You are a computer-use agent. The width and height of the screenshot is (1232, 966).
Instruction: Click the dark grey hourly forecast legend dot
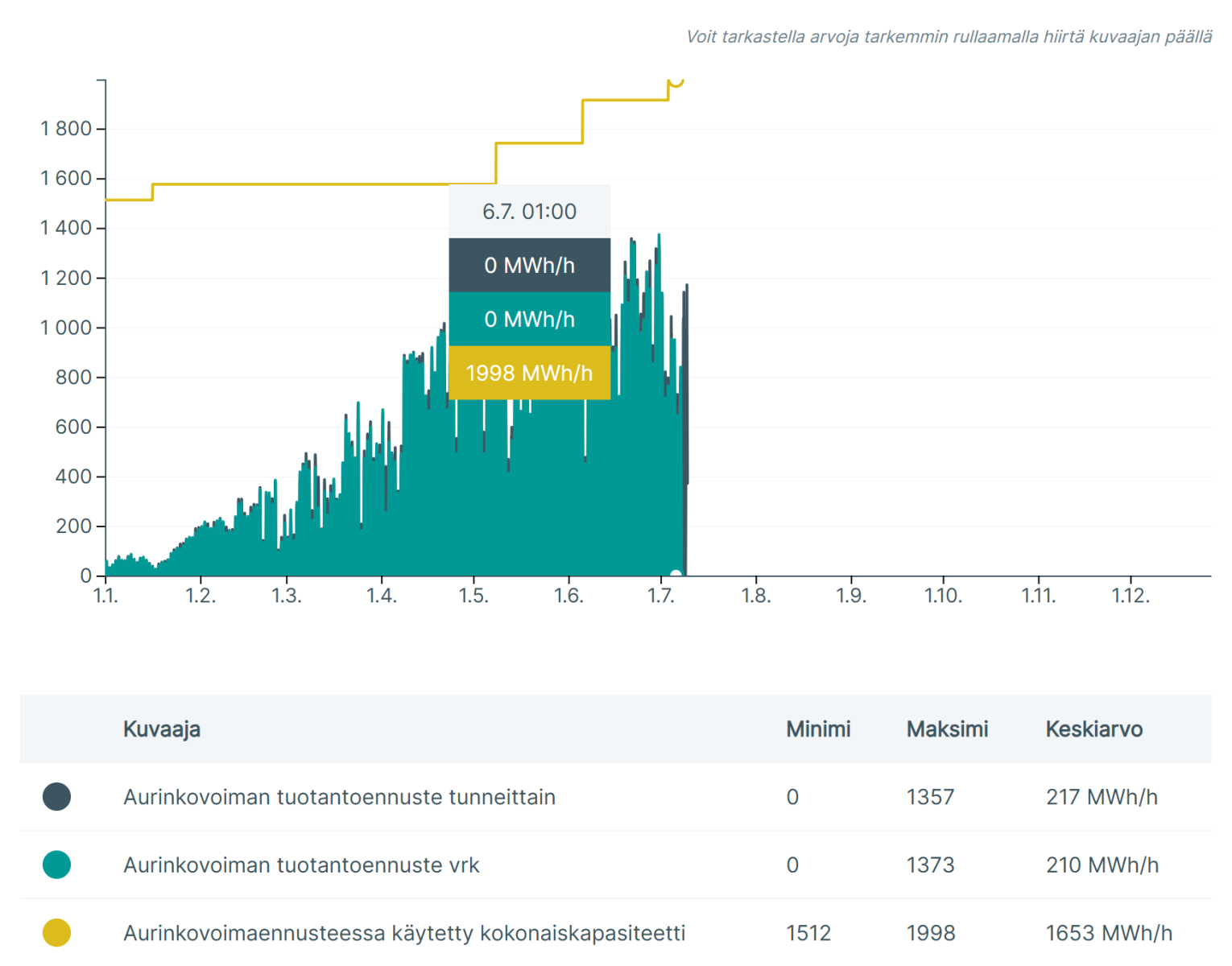click(56, 796)
